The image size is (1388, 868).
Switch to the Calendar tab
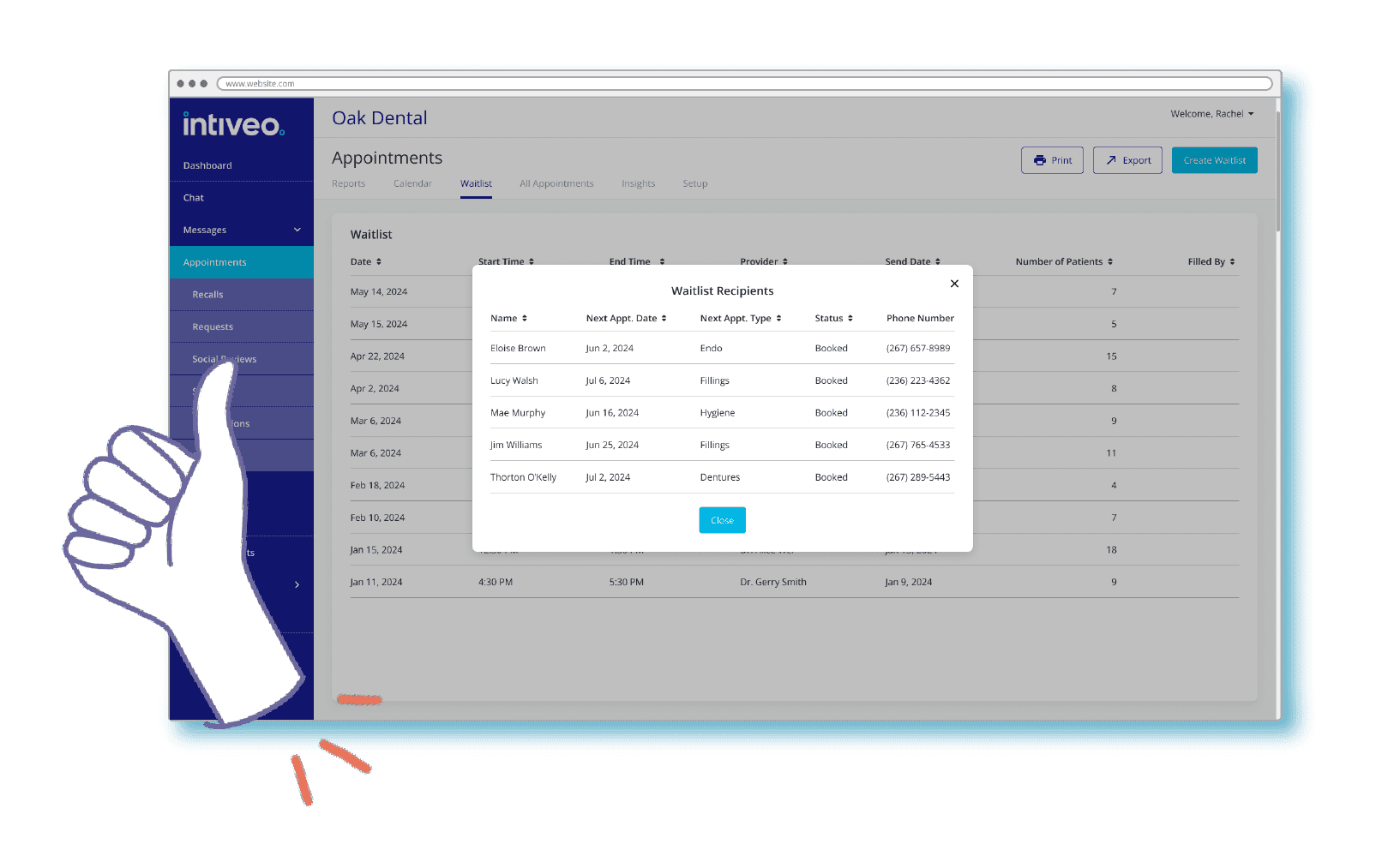(412, 184)
